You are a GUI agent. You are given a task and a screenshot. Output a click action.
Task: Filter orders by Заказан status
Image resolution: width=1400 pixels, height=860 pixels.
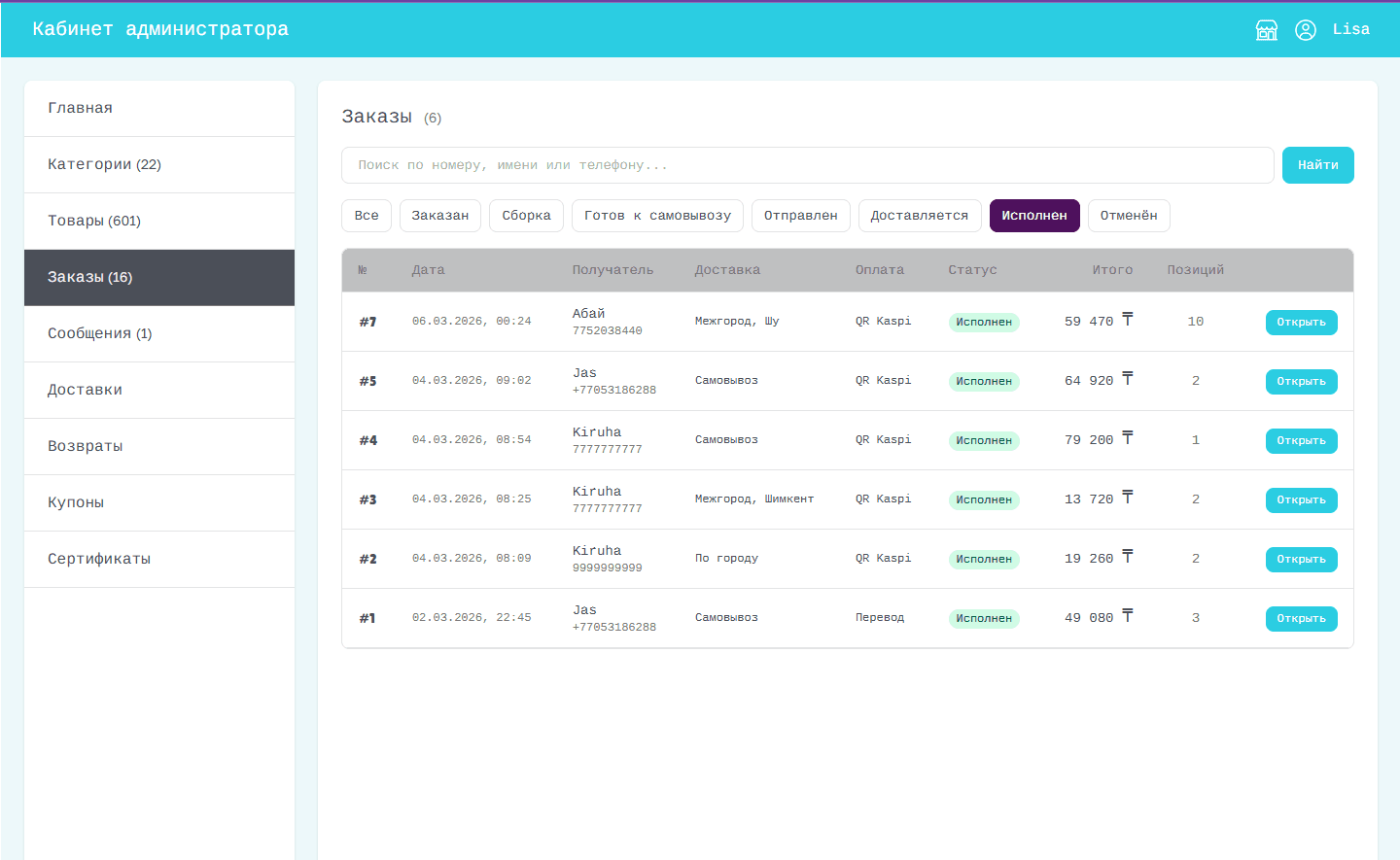coord(439,216)
